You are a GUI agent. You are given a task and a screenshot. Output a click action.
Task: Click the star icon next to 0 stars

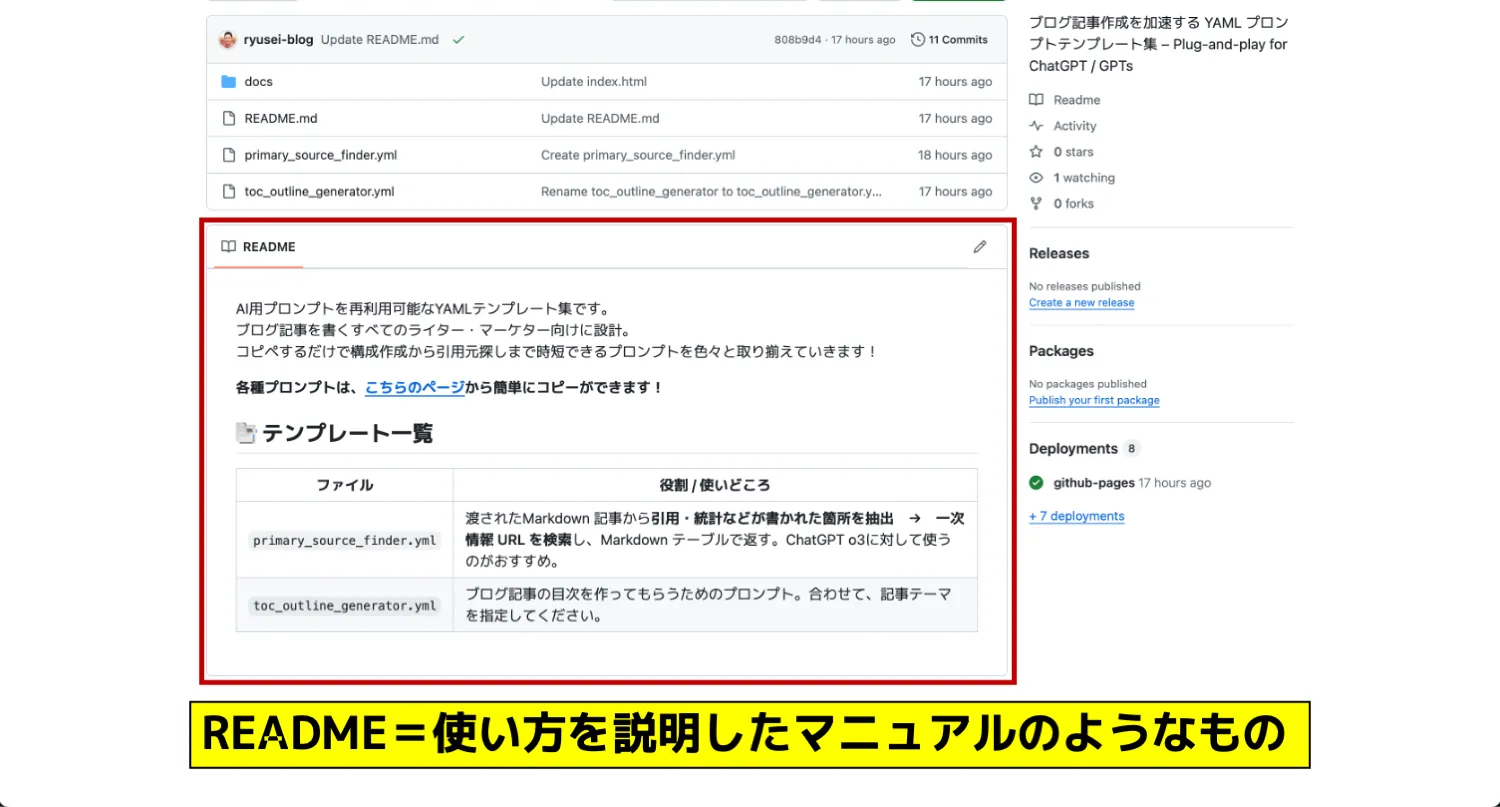pos(1036,152)
